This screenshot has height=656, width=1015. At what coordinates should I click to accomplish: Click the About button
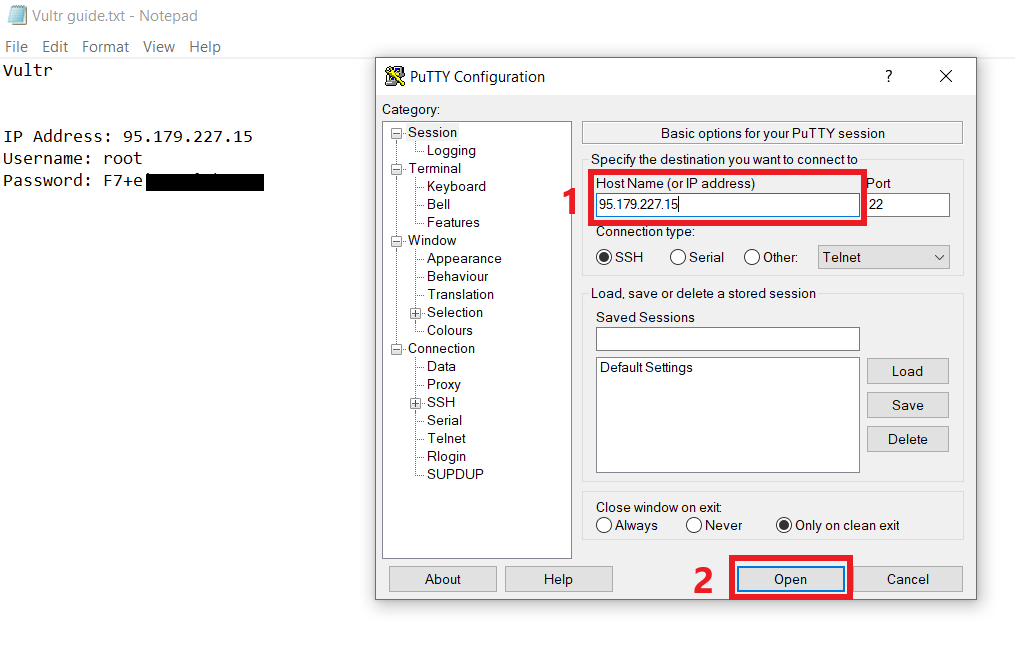(x=443, y=579)
